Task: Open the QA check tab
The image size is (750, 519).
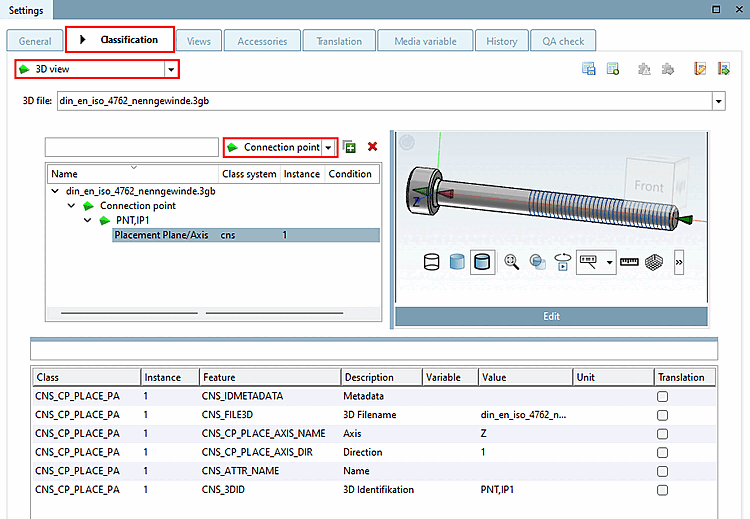Action: point(563,41)
